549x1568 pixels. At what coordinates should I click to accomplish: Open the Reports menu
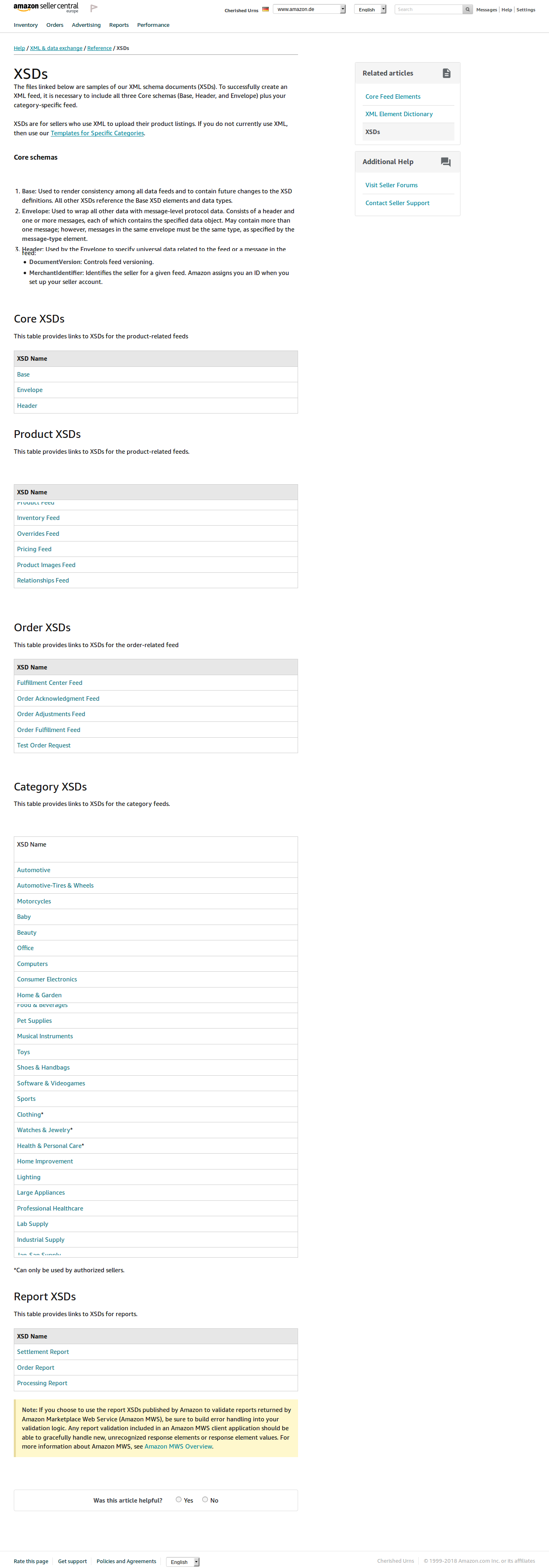pos(119,25)
